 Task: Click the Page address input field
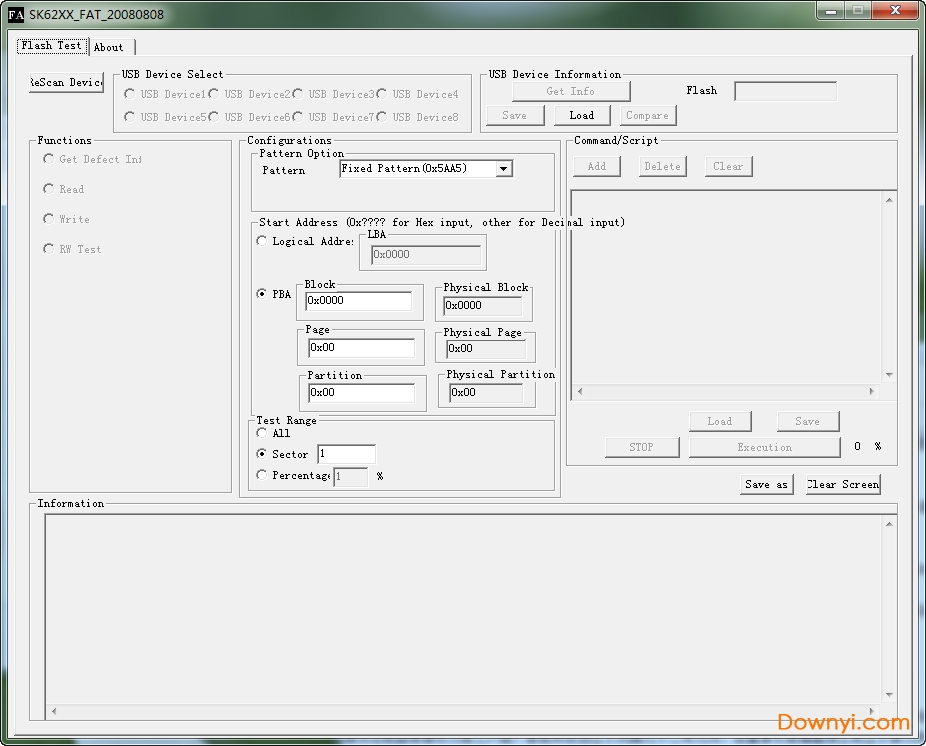point(360,348)
